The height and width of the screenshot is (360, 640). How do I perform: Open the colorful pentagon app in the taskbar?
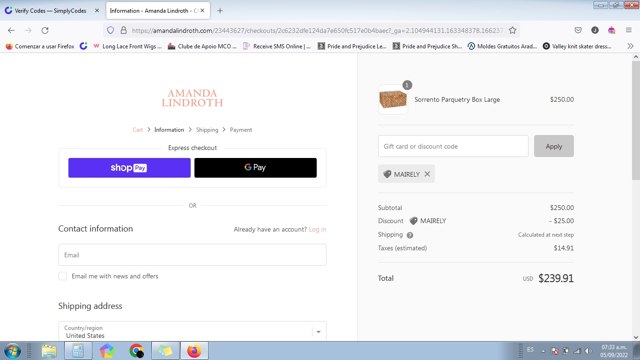click(x=107, y=351)
